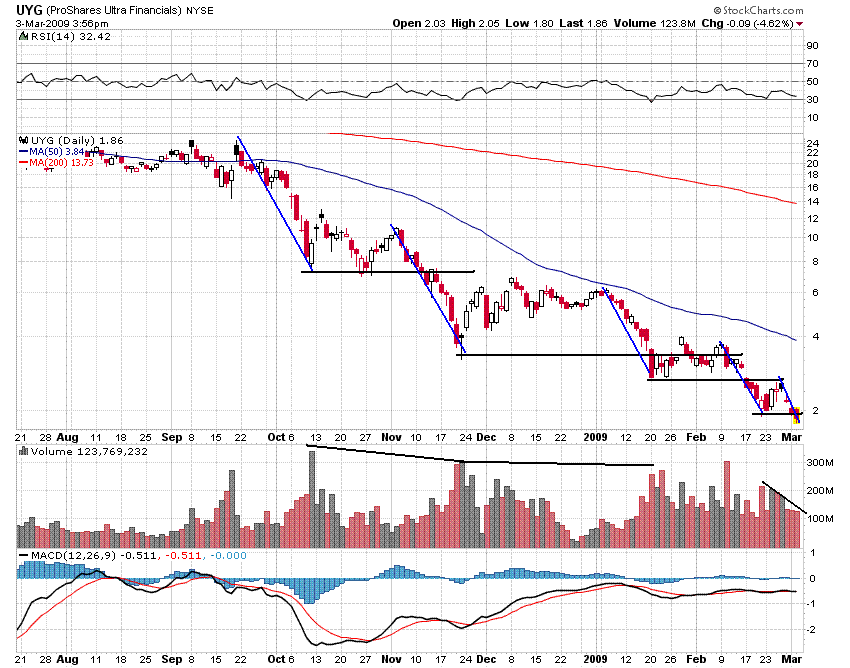The image size is (850, 668).
Task: Click the blue line marker before MA(50)
Action: pyautogui.click(x=23, y=152)
